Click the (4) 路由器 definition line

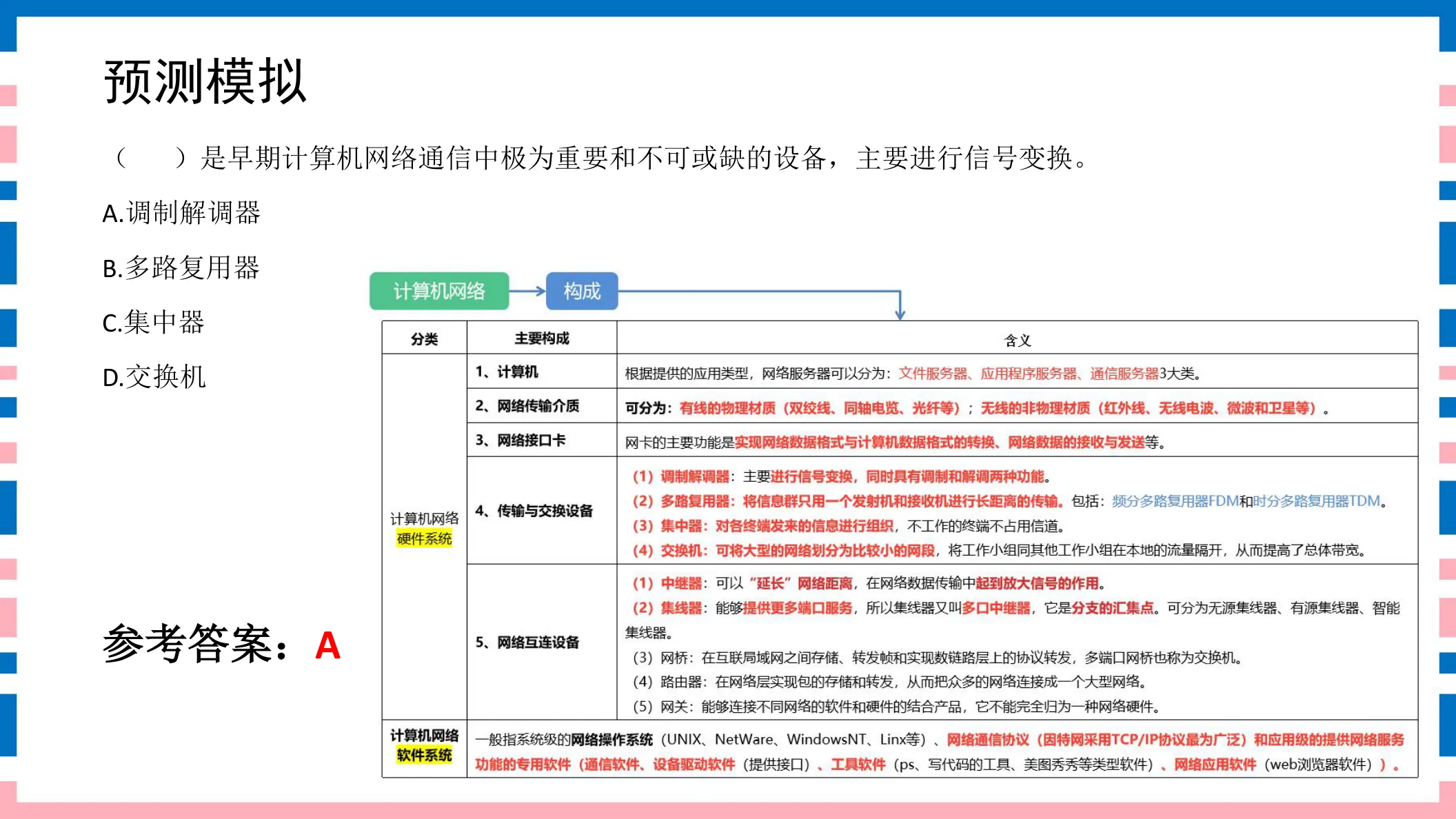889,682
